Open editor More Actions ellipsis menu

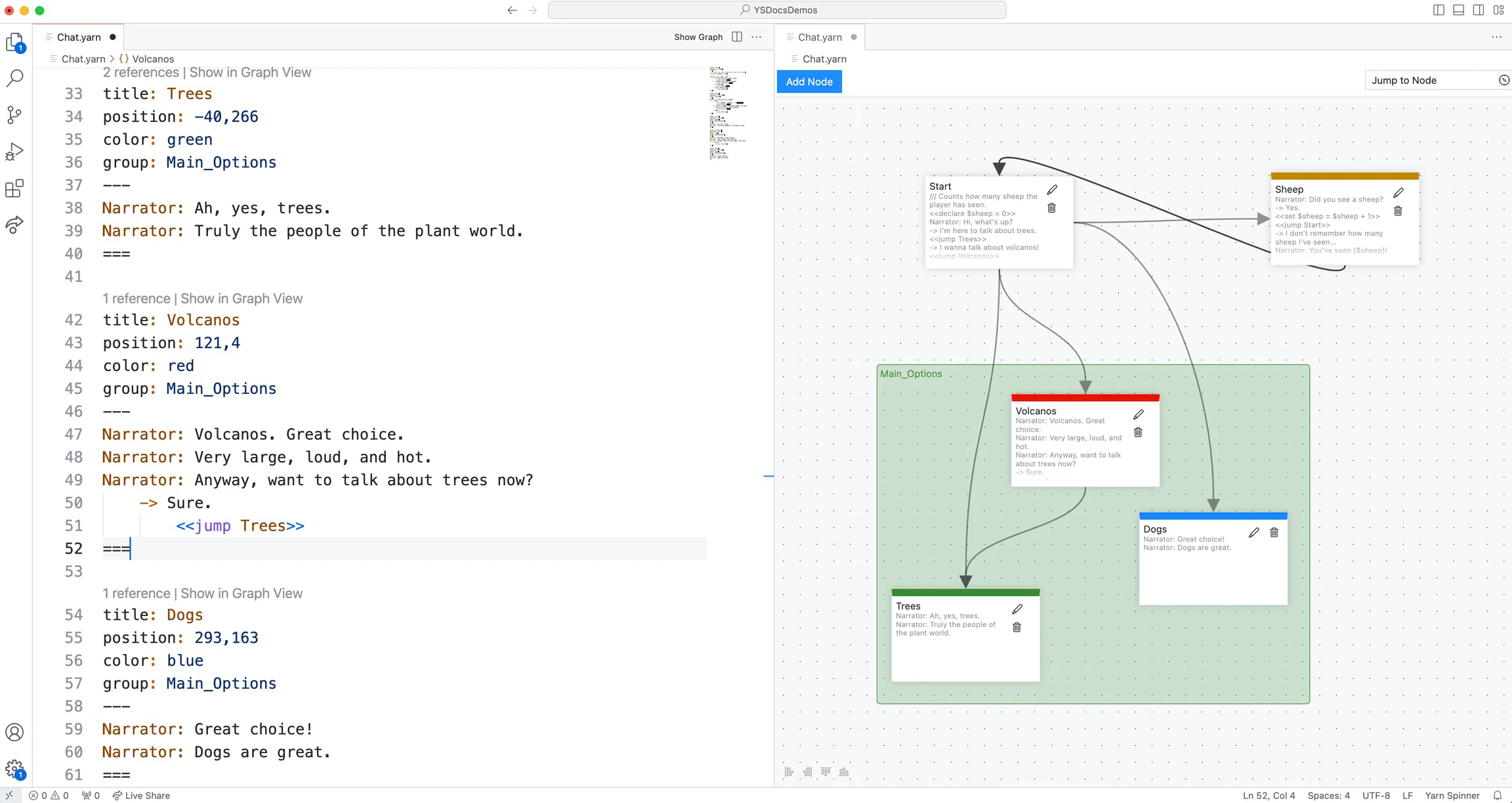(x=757, y=37)
